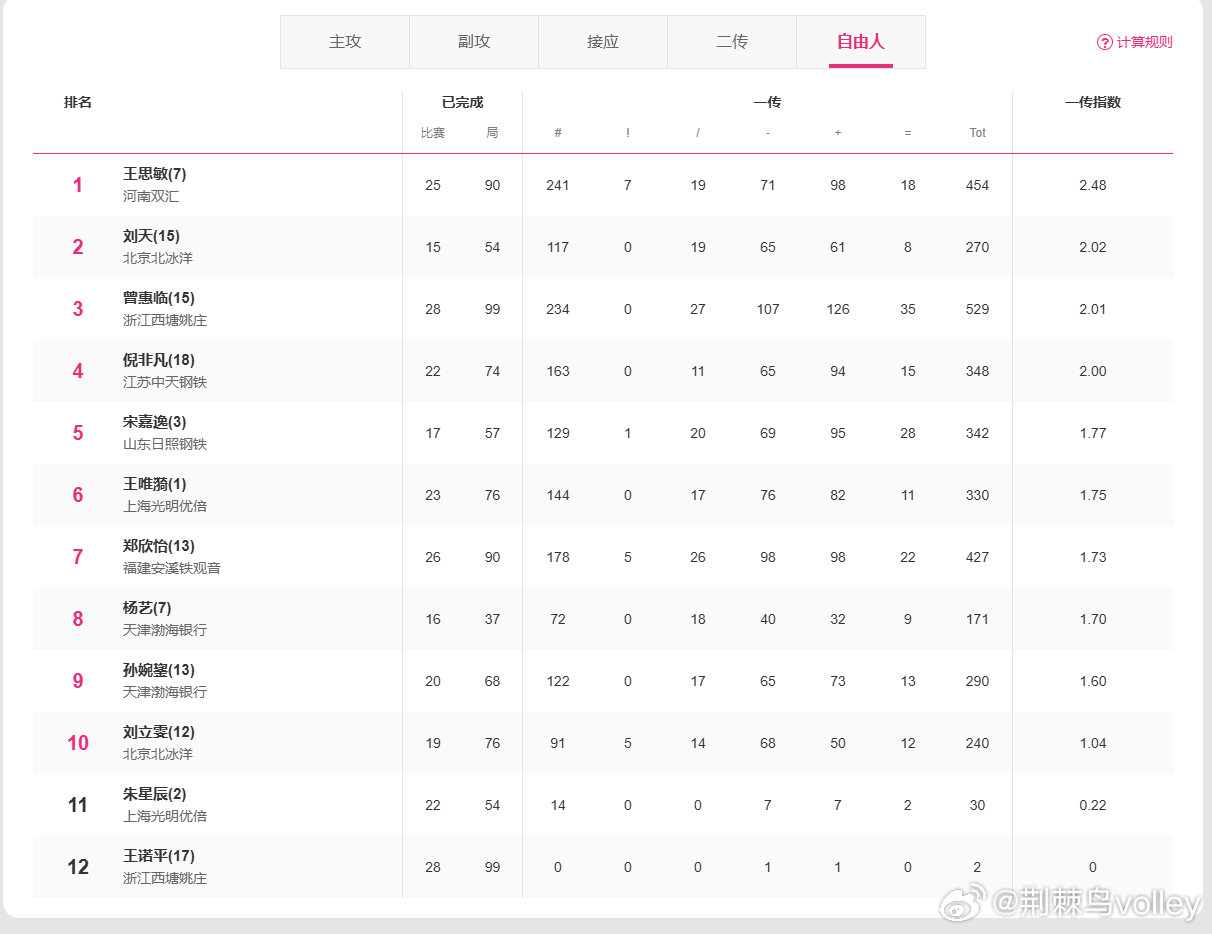Open player 倪非凡(18)
Screen dimensions: 1212x934
pyautogui.click(x=159, y=360)
